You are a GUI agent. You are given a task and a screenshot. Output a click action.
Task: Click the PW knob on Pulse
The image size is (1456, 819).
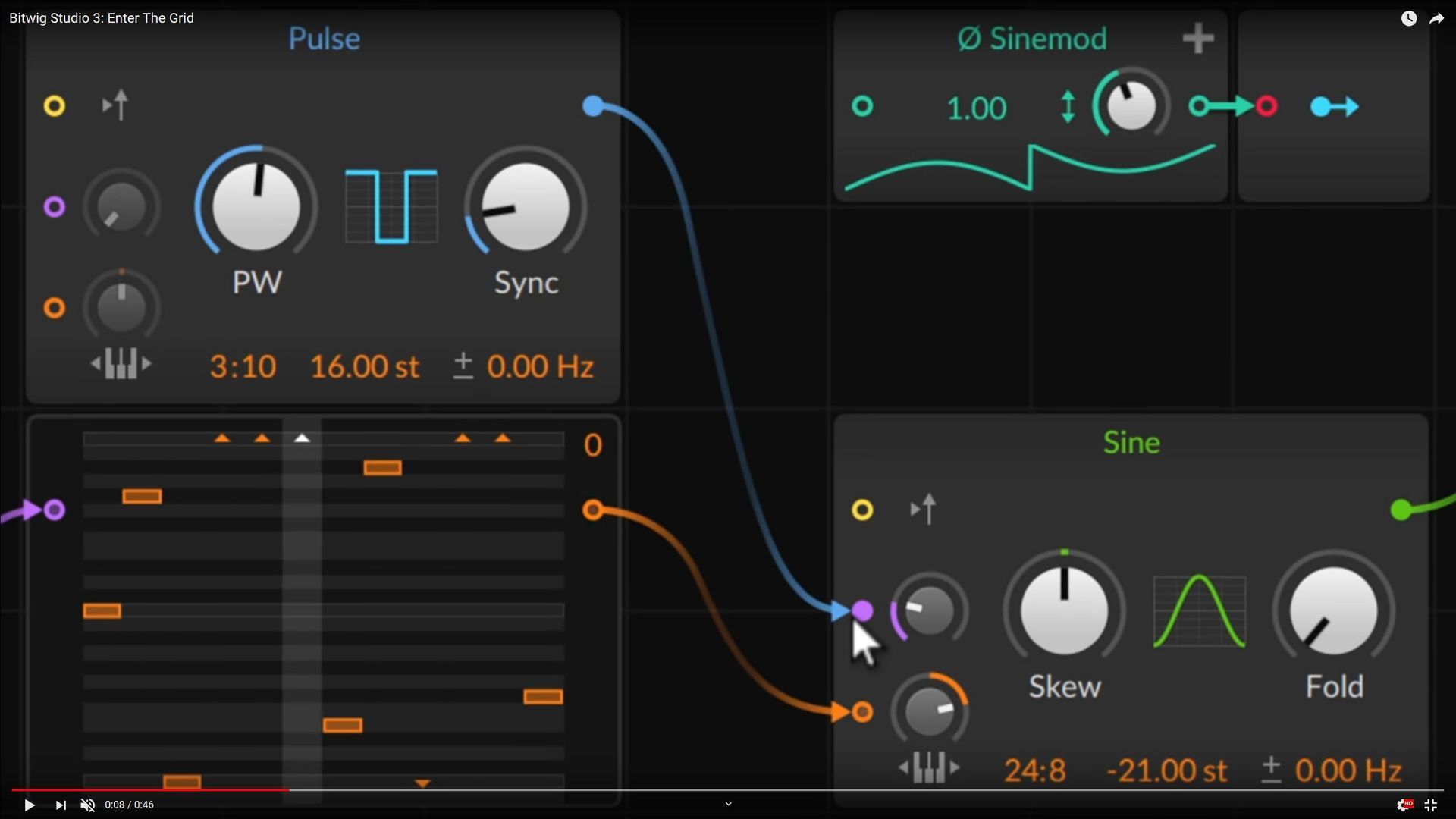click(256, 206)
